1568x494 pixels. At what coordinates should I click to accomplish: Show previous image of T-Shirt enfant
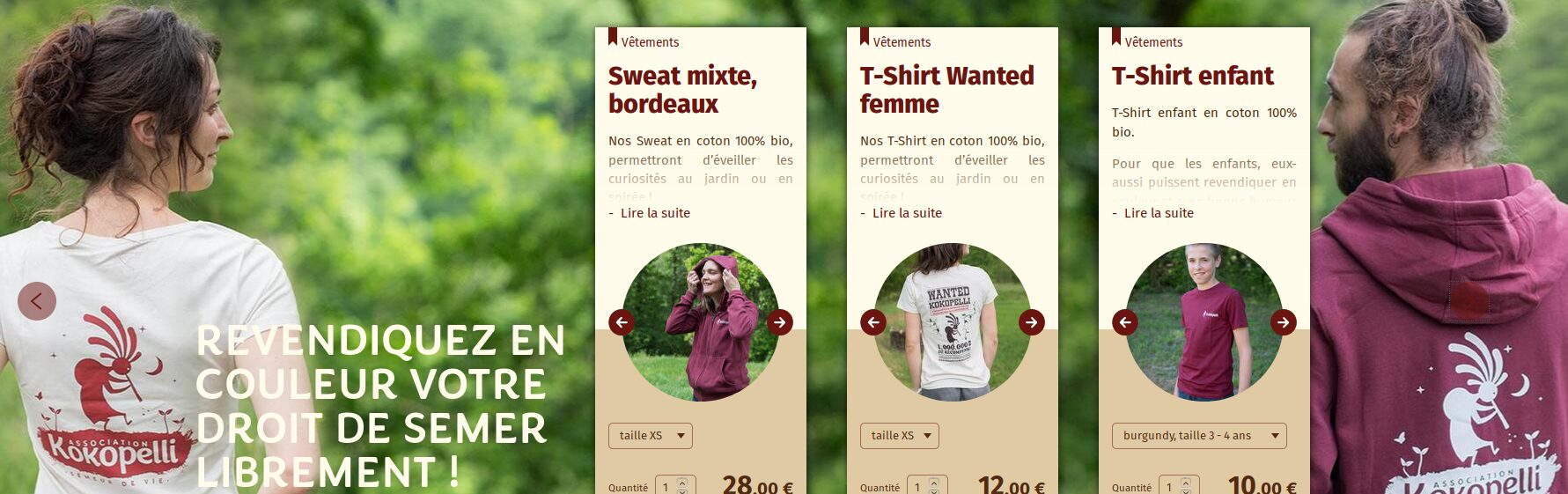(x=1125, y=322)
